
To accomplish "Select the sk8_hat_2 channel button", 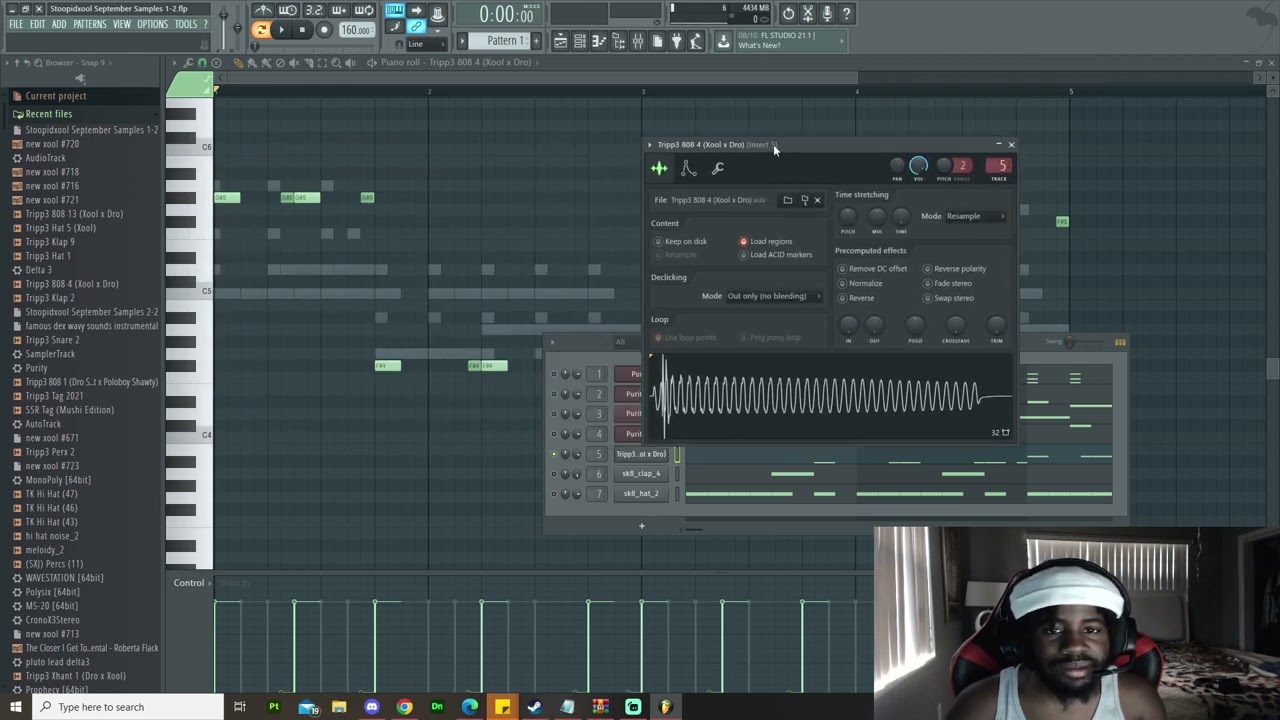I will pos(641,494).
